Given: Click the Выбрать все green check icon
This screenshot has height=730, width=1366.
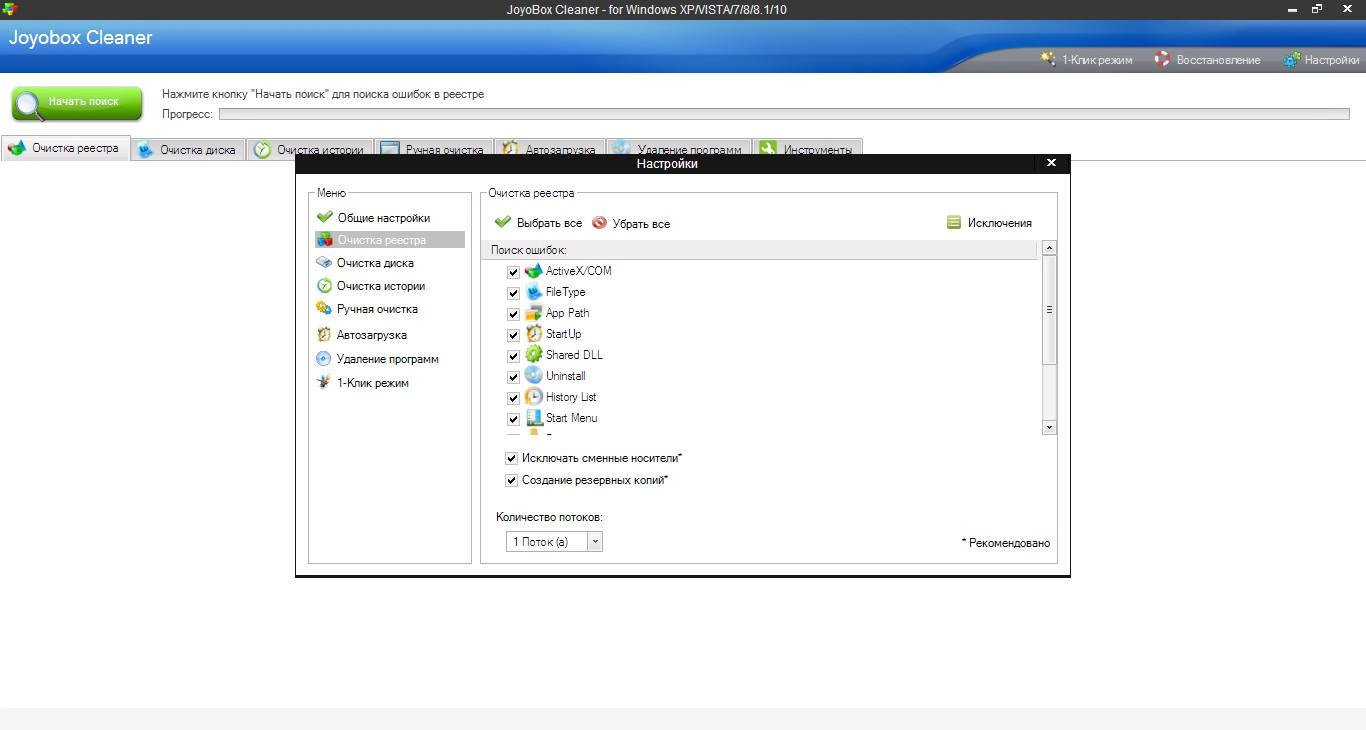Looking at the screenshot, I should (503, 223).
